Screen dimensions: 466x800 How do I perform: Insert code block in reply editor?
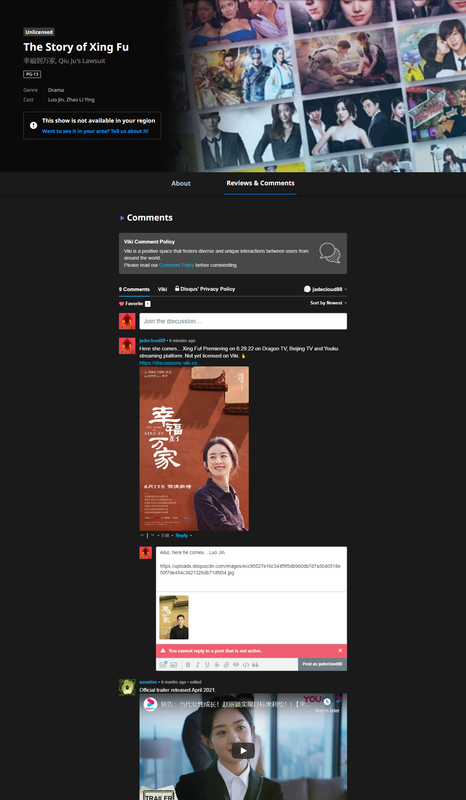[x=246, y=665]
